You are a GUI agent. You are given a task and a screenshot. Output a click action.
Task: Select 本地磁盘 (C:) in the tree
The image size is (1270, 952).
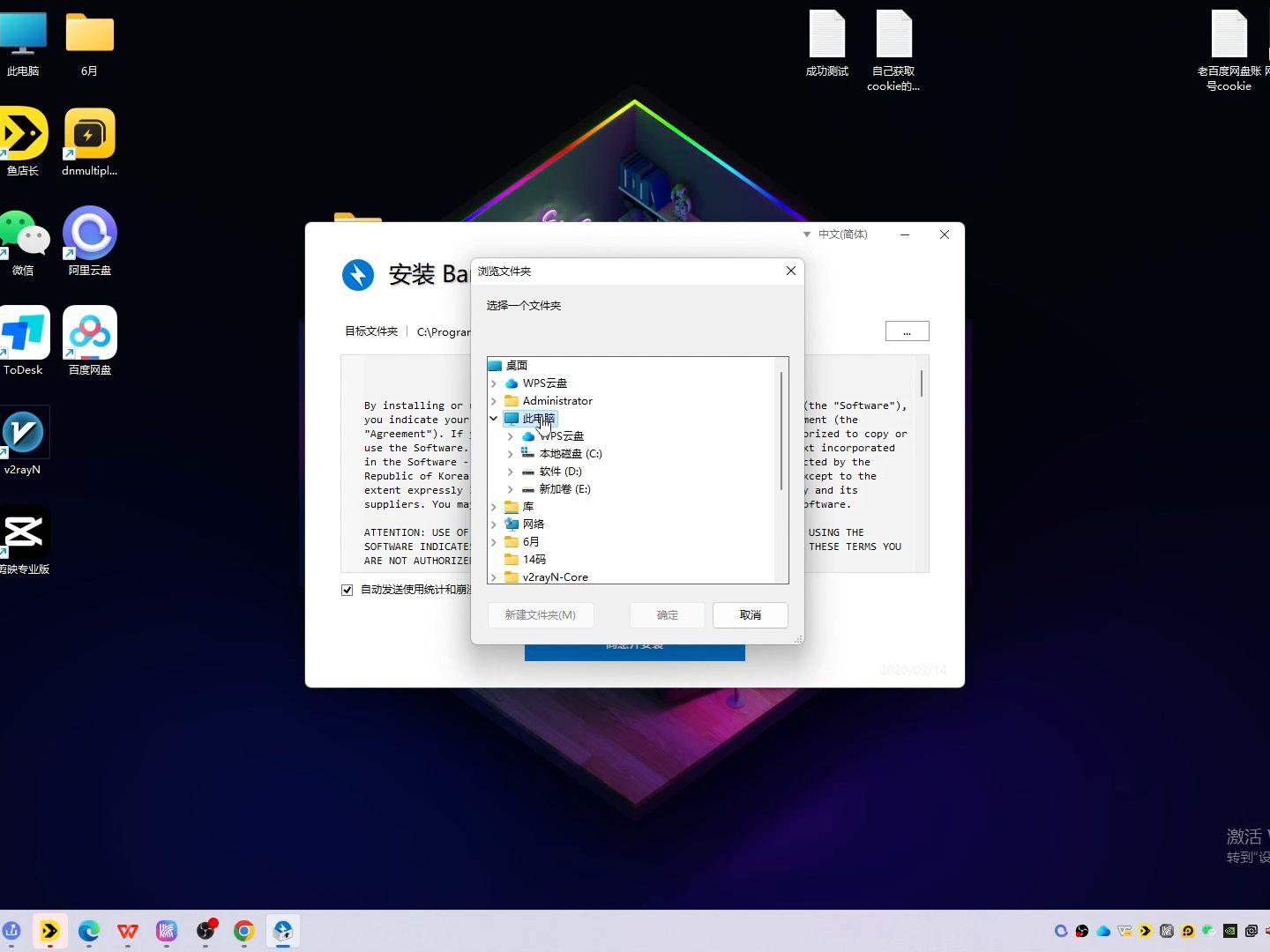click(x=571, y=454)
